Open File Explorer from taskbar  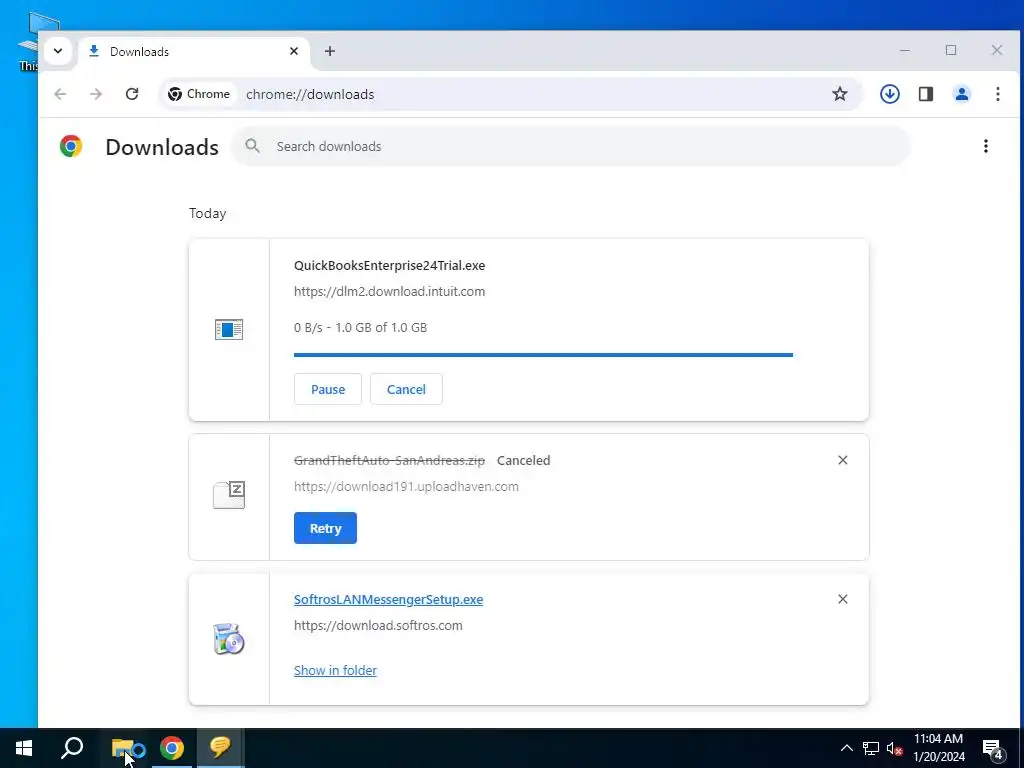pos(125,748)
